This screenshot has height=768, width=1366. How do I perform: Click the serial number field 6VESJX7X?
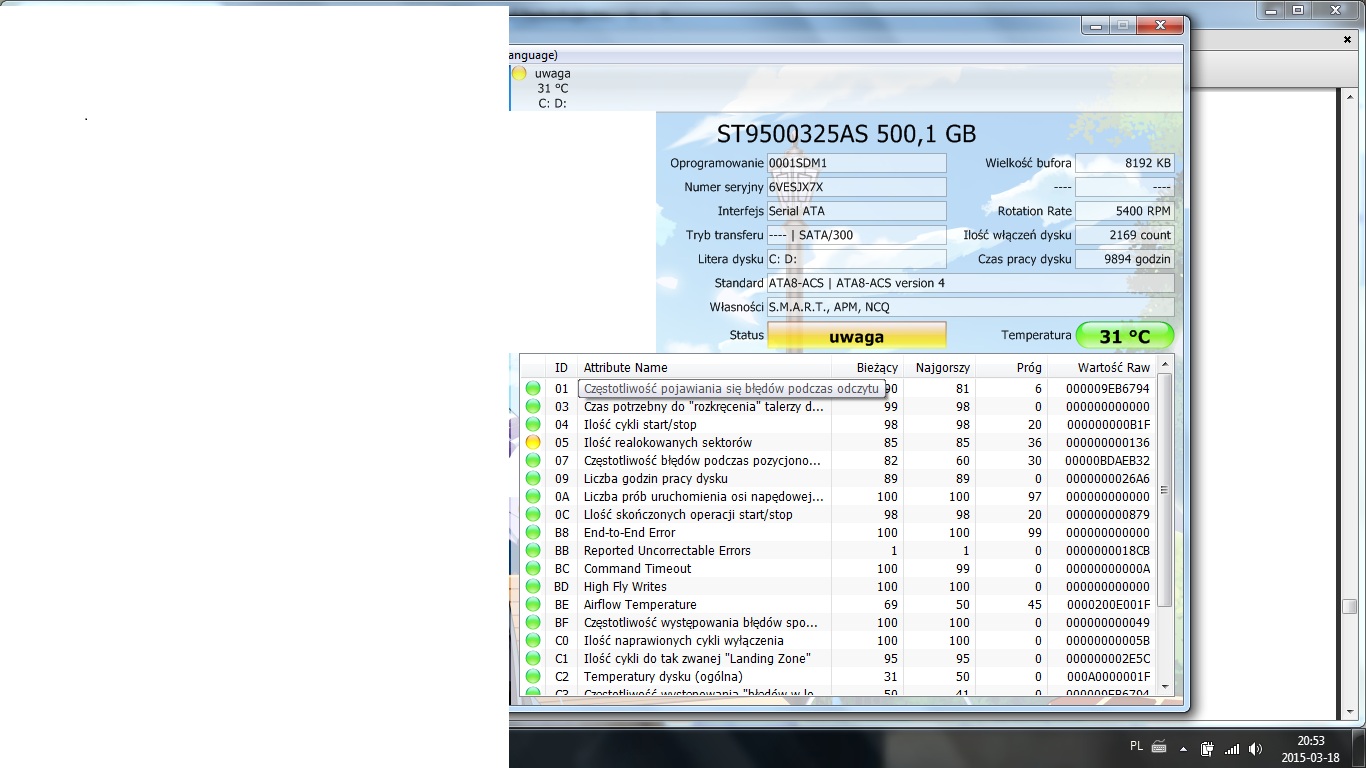click(856, 187)
